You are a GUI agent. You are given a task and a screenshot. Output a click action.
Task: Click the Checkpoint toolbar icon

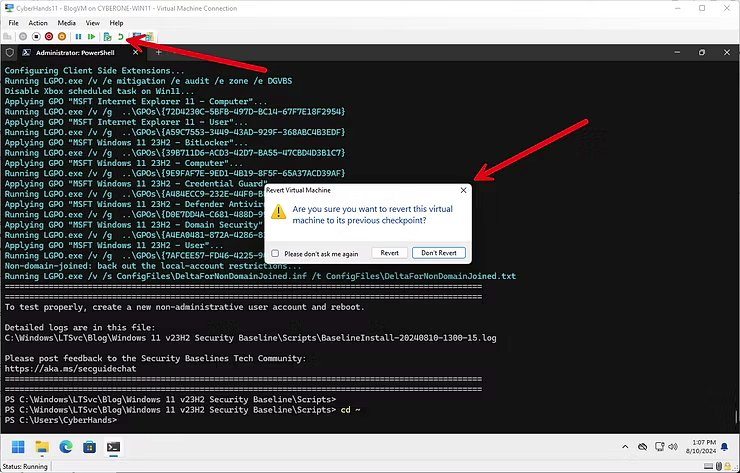coord(108,36)
